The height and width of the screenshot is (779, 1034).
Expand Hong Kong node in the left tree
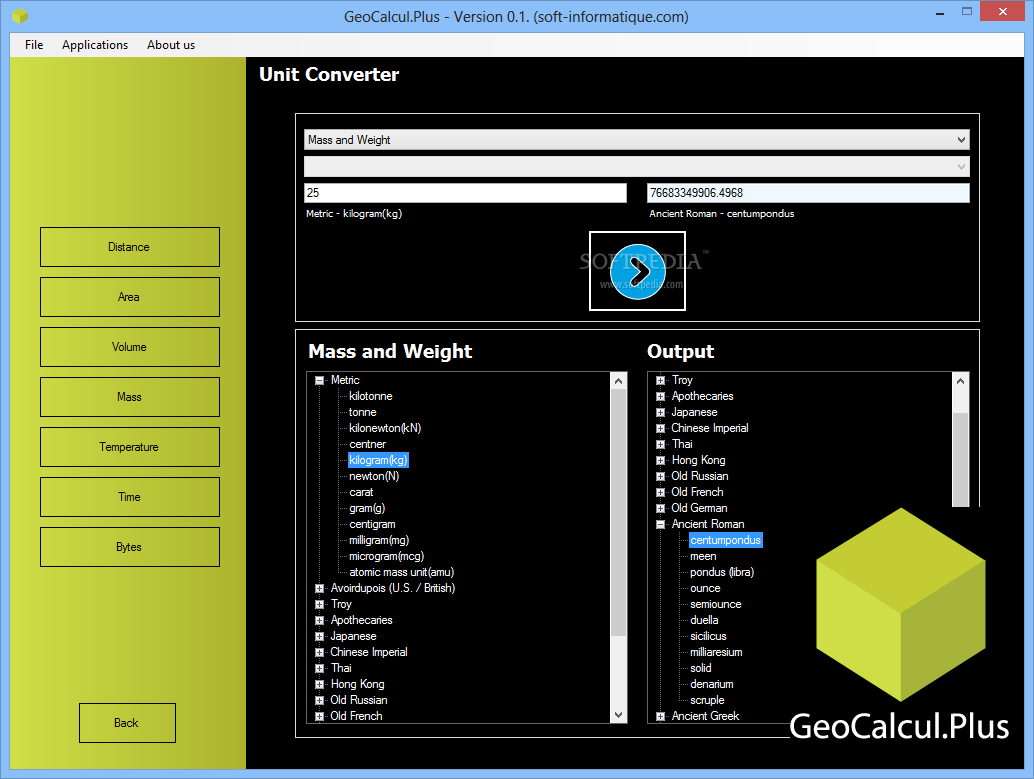(x=320, y=685)
